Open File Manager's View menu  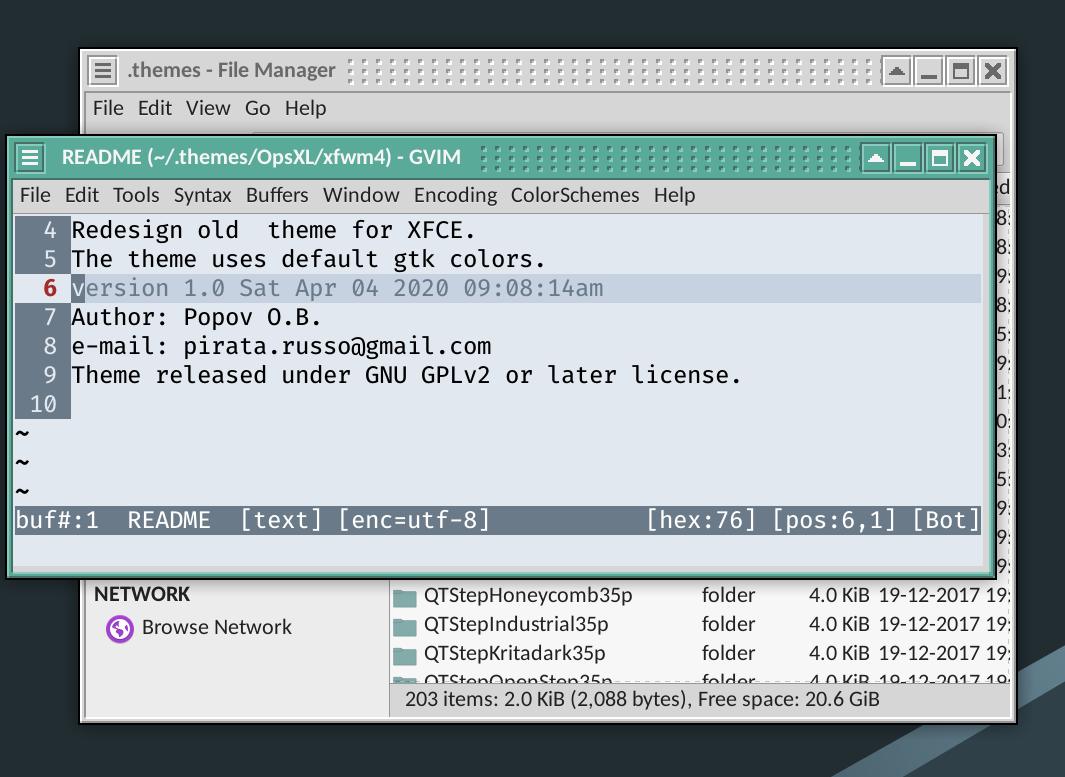(209, 108)
